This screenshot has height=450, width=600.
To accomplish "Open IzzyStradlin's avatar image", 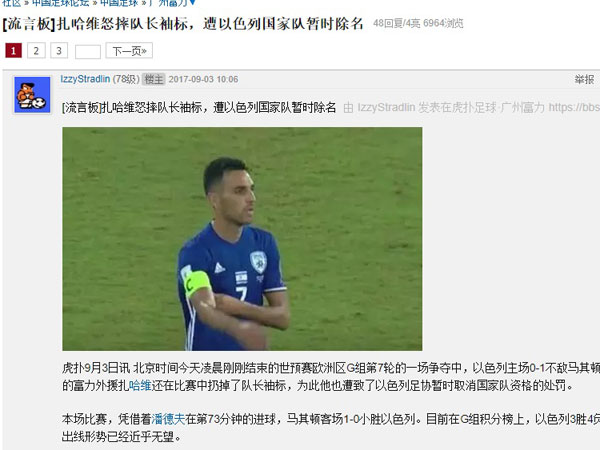I will point(32,95).
